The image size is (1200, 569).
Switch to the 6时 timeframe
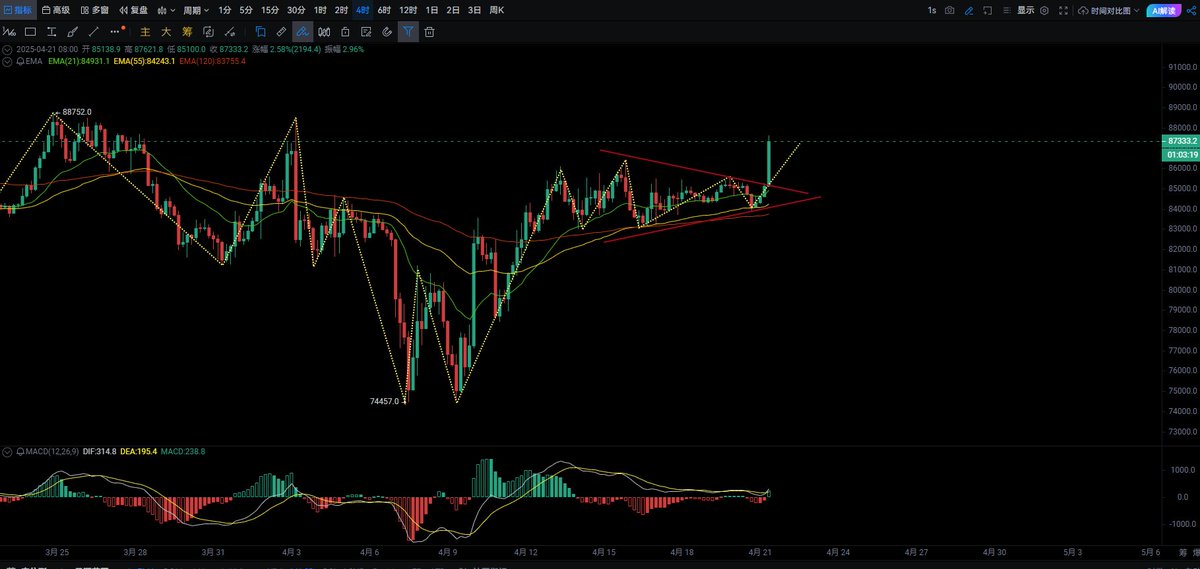pyautogui.click(x=384, y=10)
